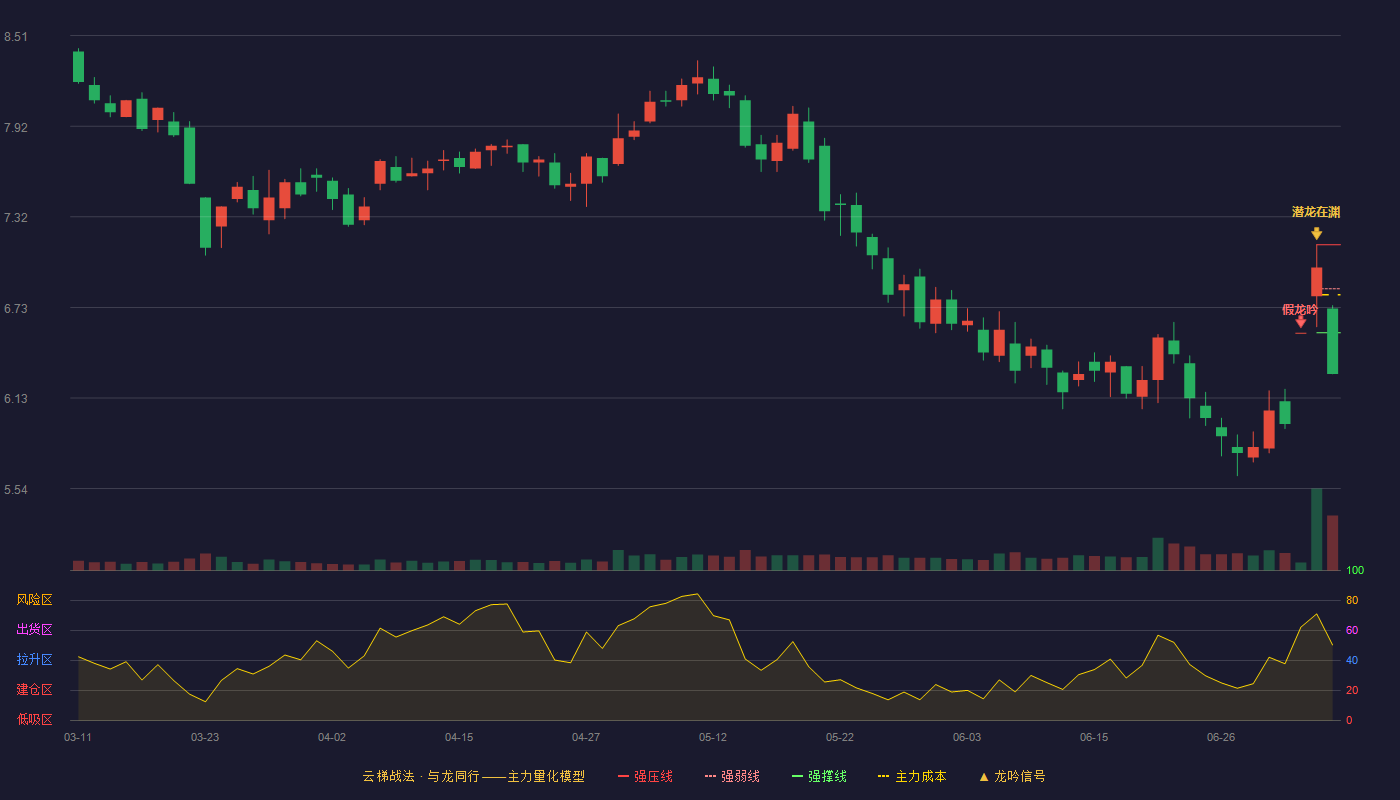Viewport: 1400px width, 800px height.
Task: Click the last green candlestick on the chart
Action: tap(1332, 341)
